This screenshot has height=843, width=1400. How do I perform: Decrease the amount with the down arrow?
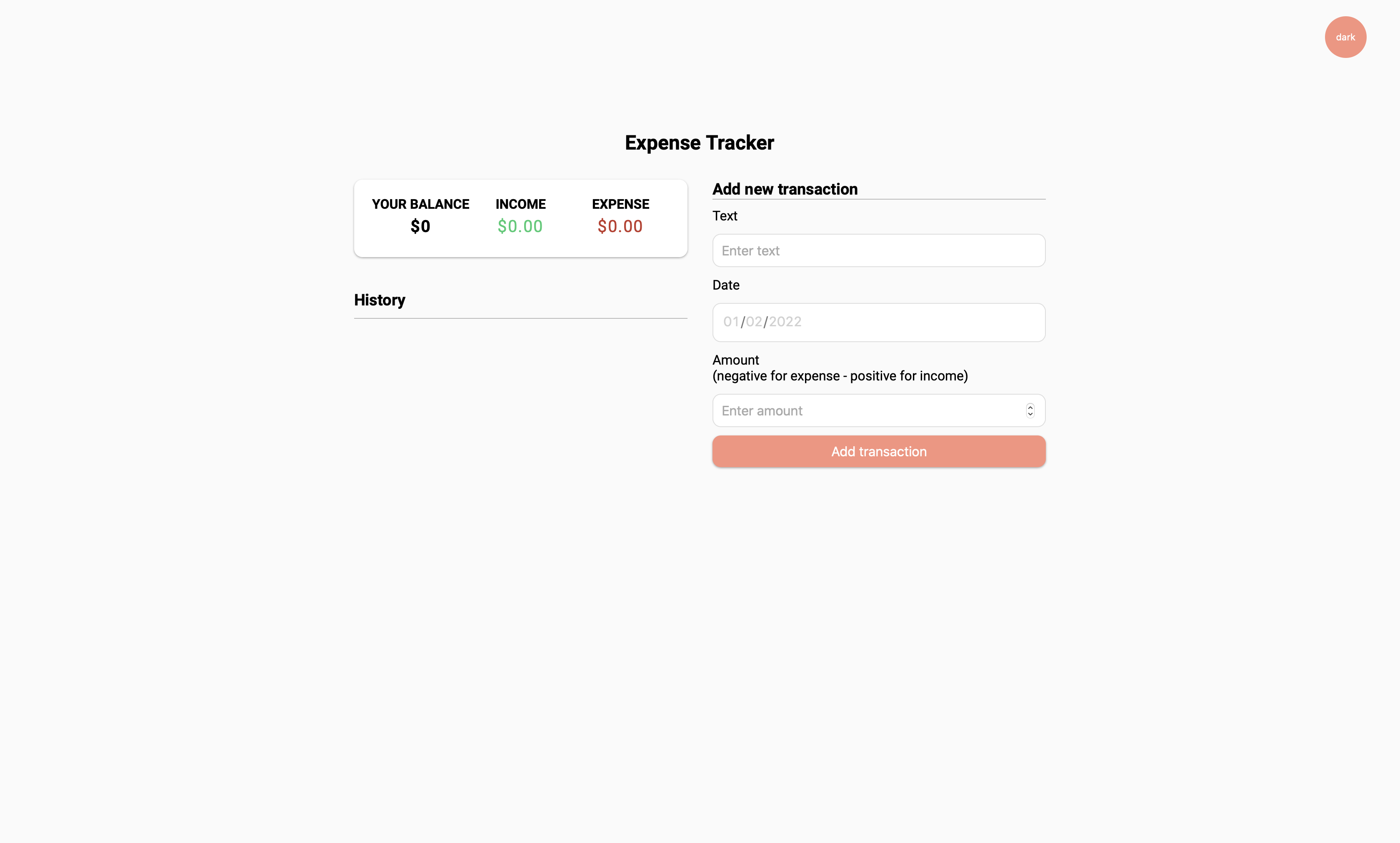pos(1030,414)
